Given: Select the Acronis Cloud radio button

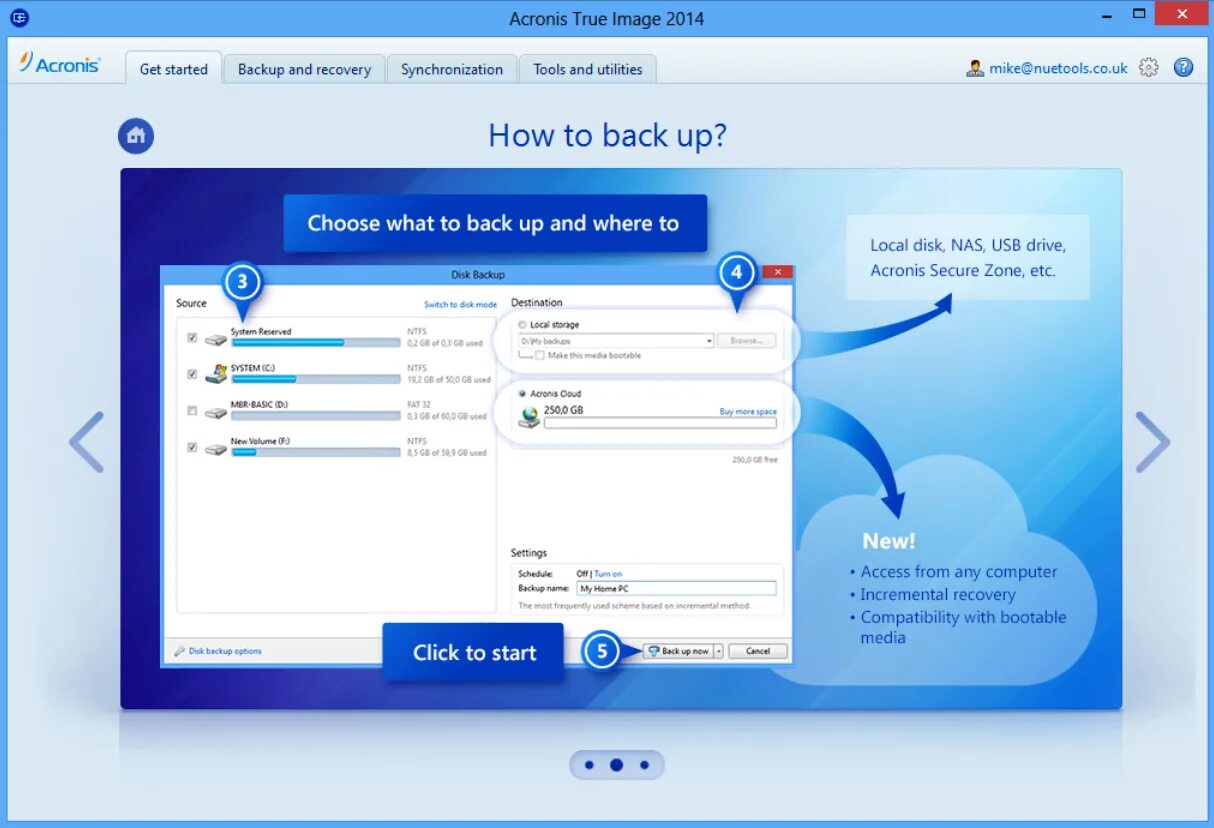Looking at the screenshot, I should point(523,394).
